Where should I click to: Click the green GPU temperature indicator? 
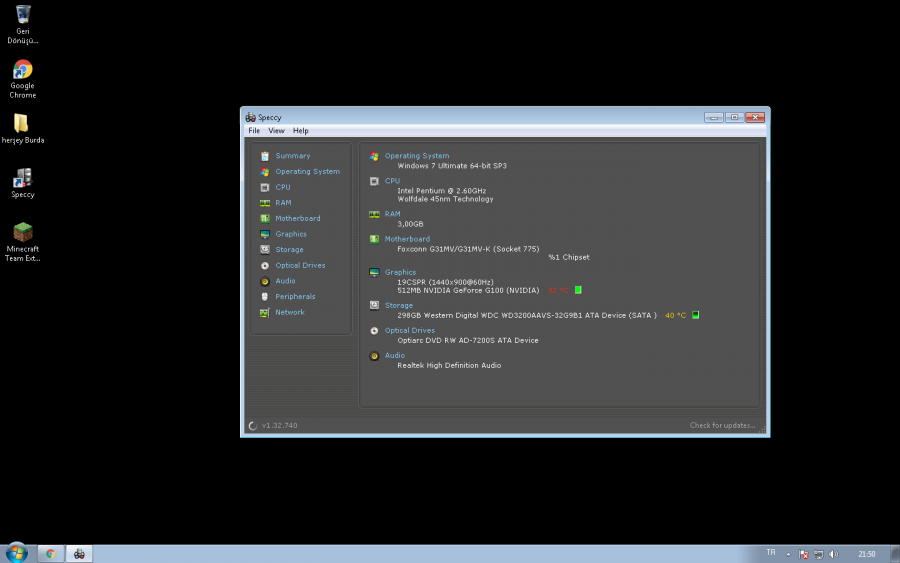point(578,290)
